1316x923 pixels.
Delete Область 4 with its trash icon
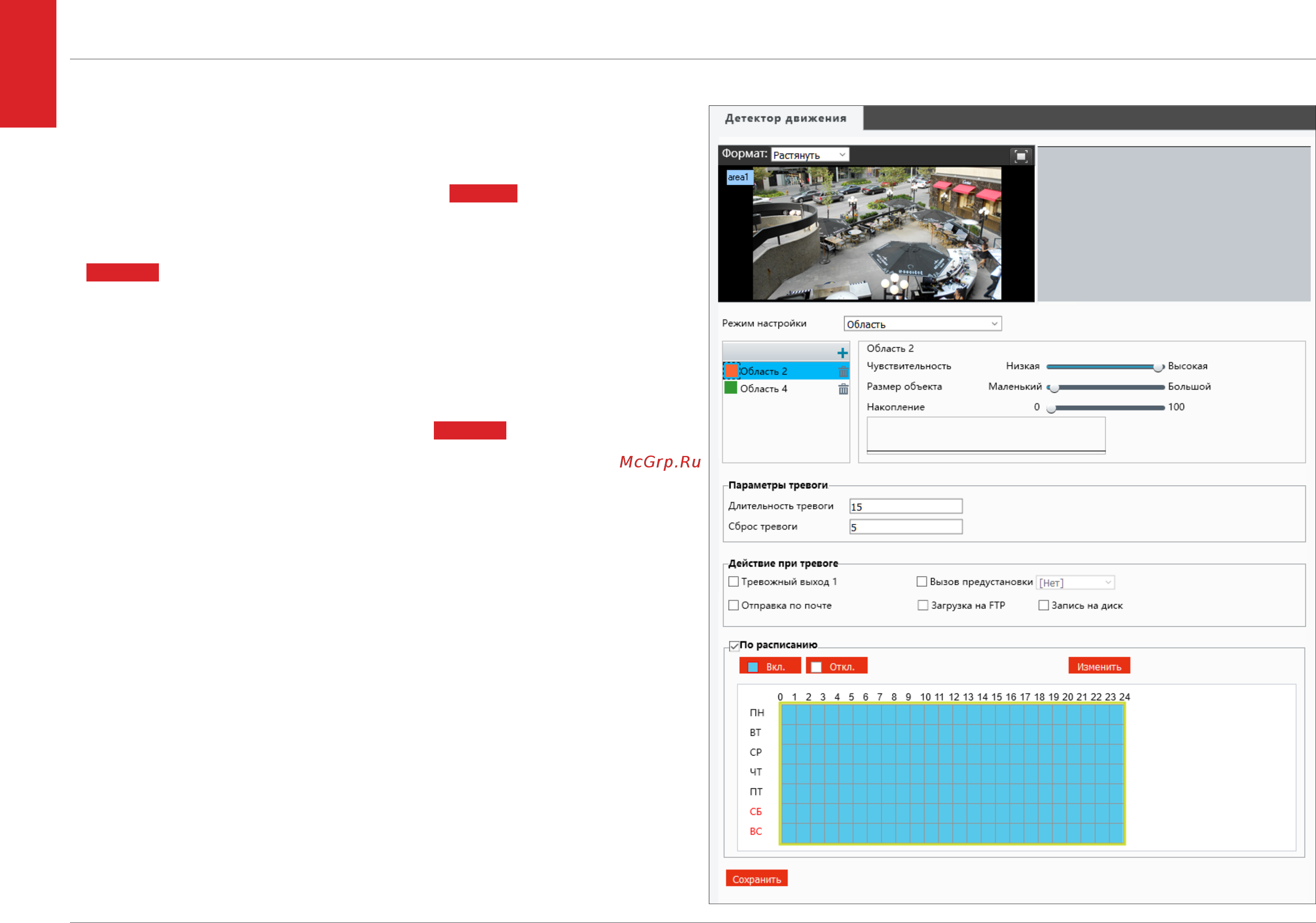click(843, 389)
